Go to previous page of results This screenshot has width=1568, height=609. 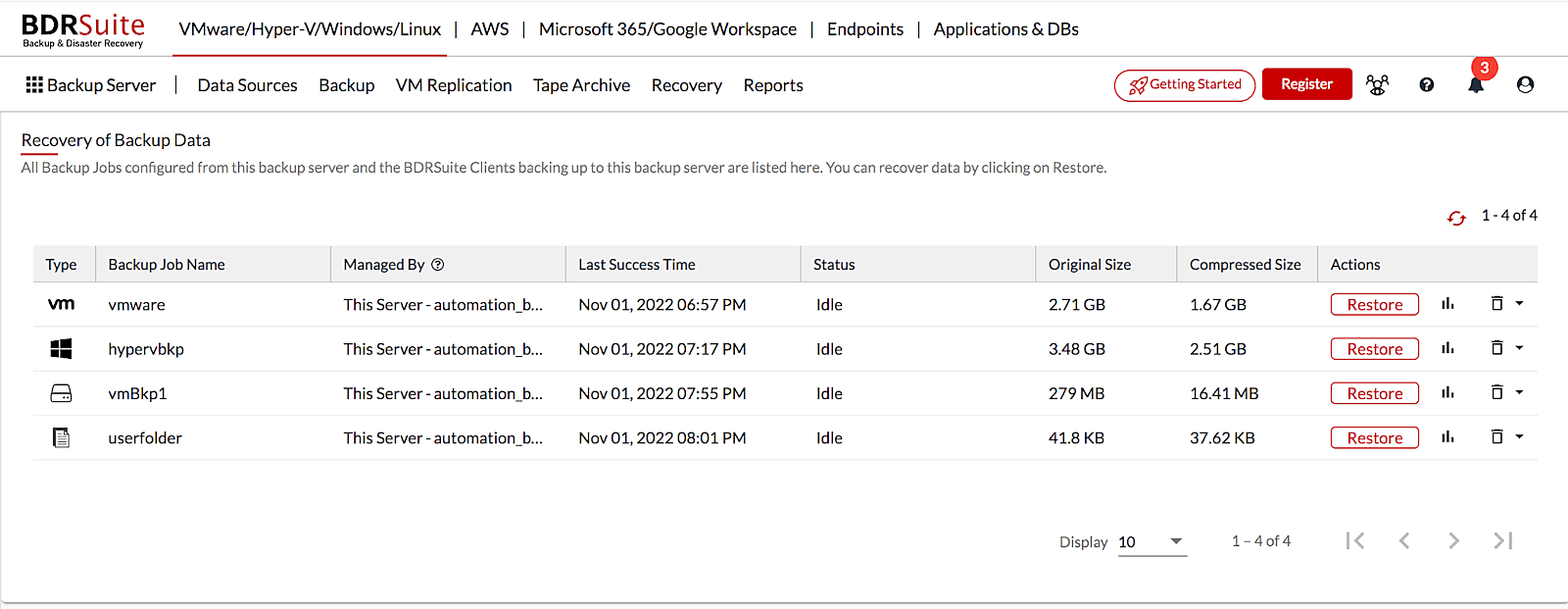[x=1404, y=540]
